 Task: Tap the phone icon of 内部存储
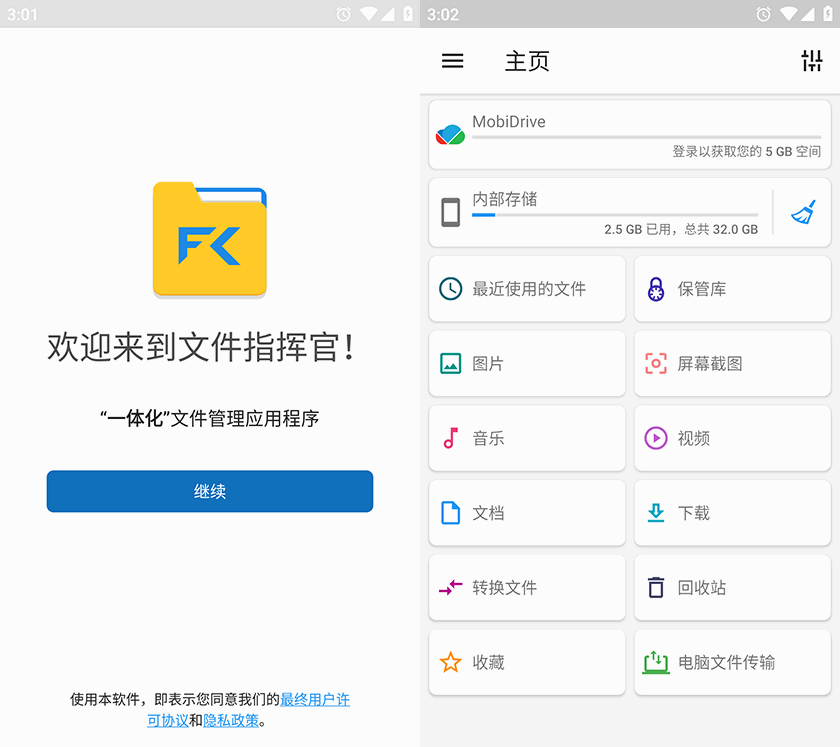click(x=450, y=212)
